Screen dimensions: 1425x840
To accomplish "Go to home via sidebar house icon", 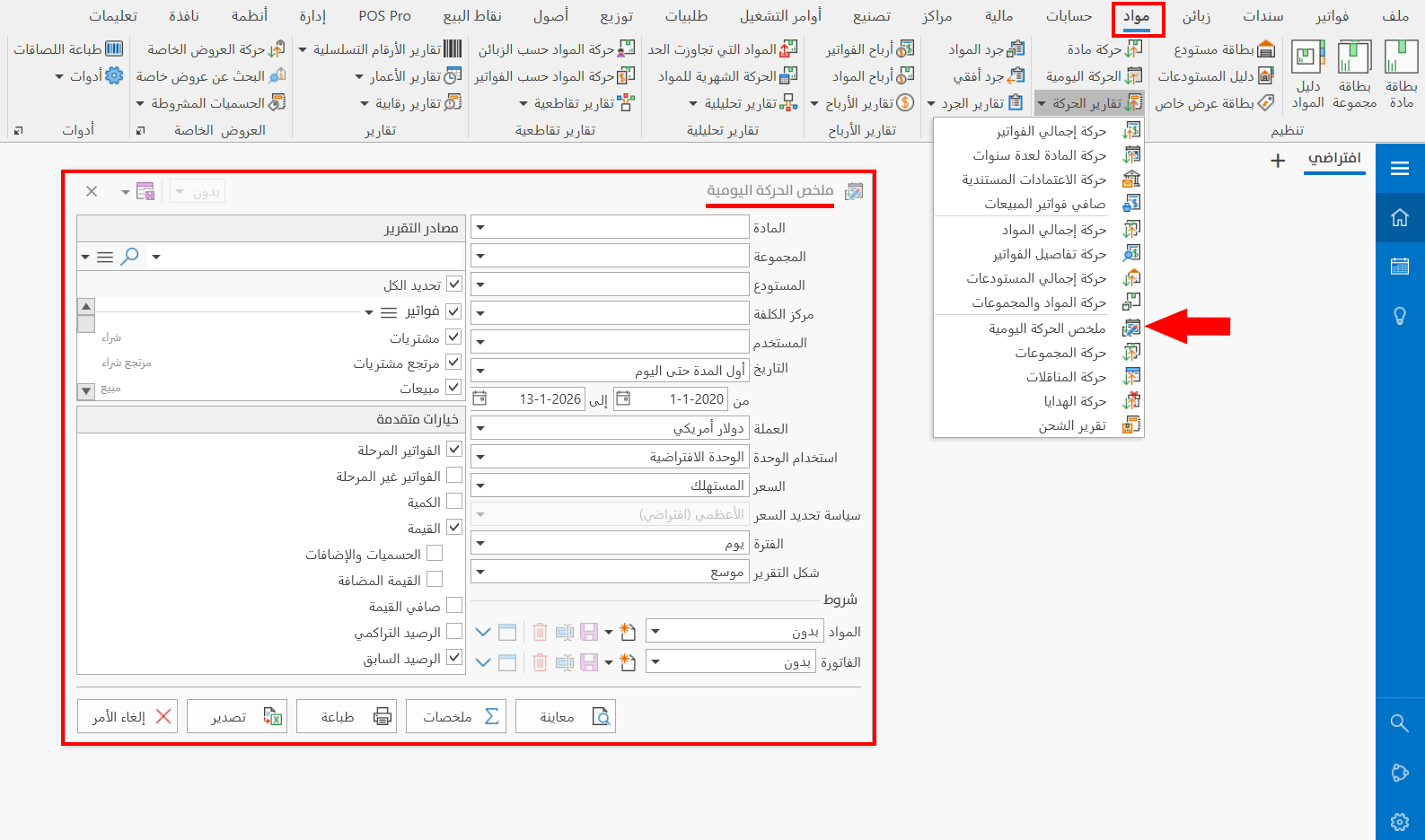I will coord(1400,217).
